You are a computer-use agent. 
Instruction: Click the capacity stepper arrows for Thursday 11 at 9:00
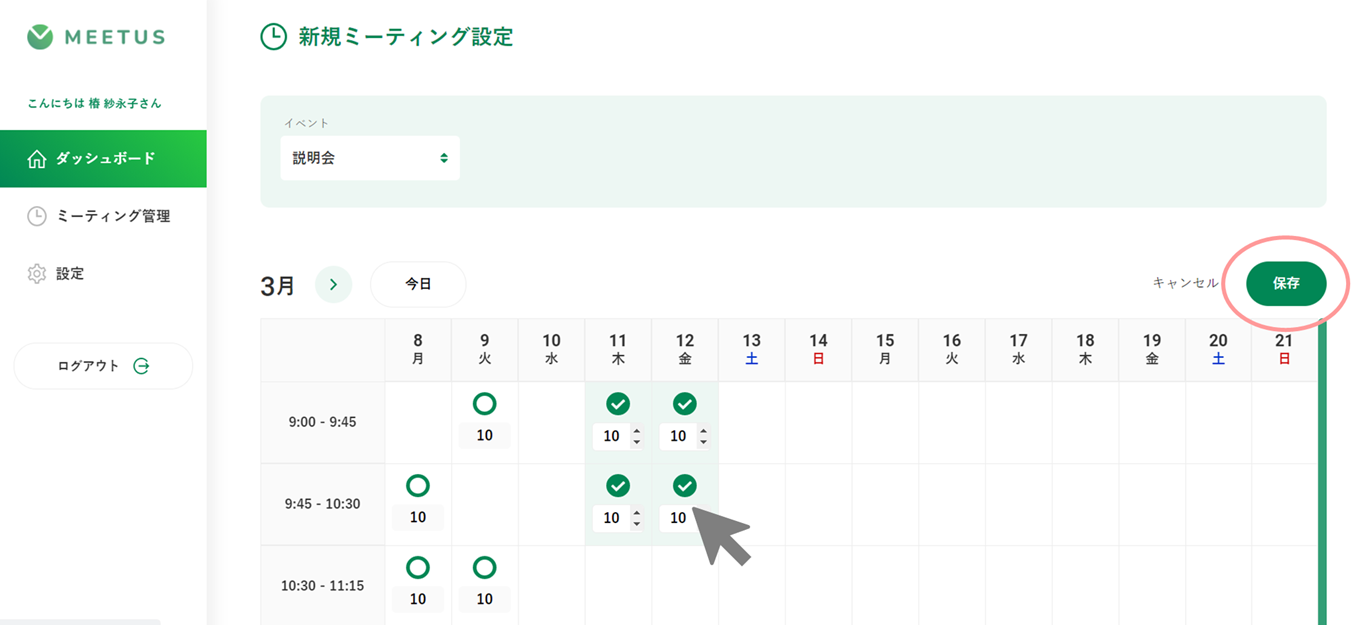click(x=637, y=436)
